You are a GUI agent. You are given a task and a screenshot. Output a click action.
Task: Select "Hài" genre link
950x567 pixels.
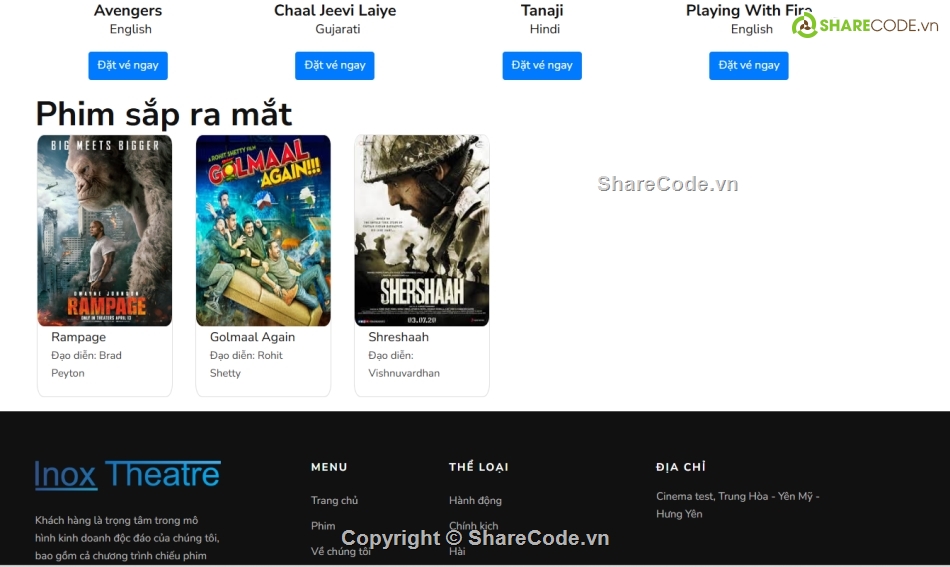click(457, 551)
